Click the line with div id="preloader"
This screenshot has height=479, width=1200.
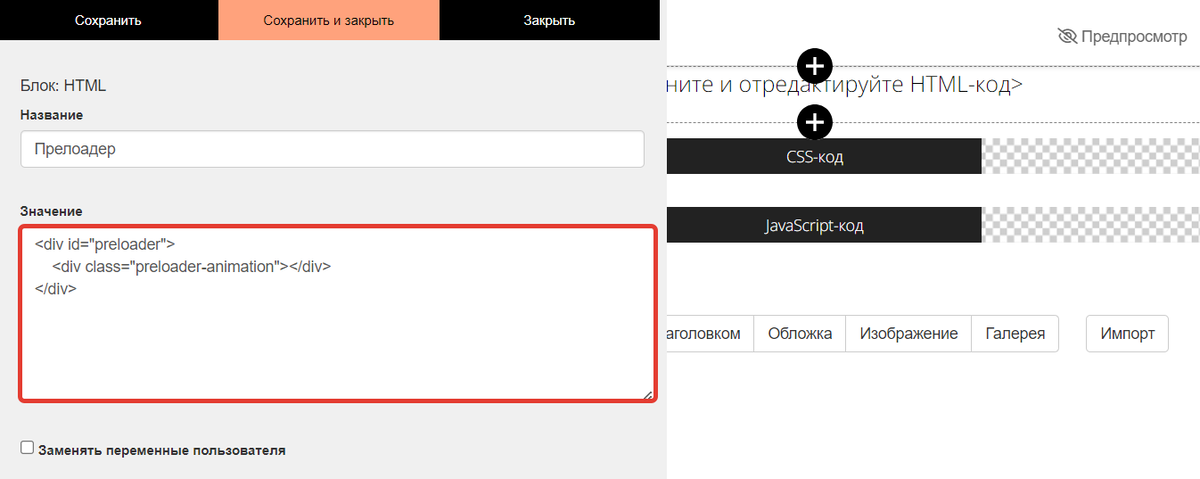click(105, 243)
